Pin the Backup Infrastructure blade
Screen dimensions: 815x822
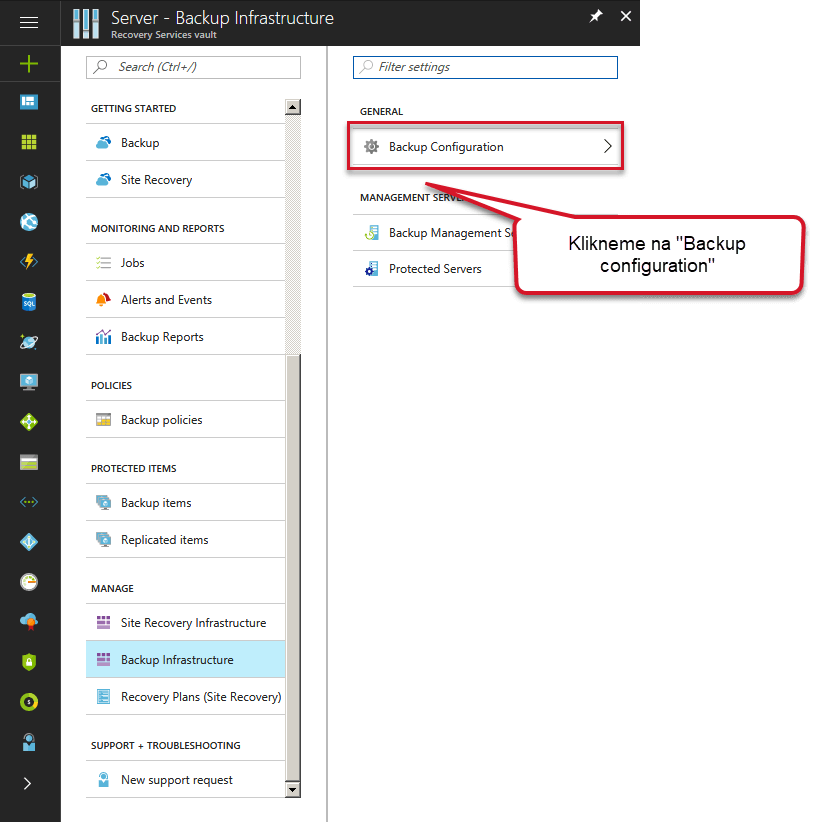coord(596,16)
